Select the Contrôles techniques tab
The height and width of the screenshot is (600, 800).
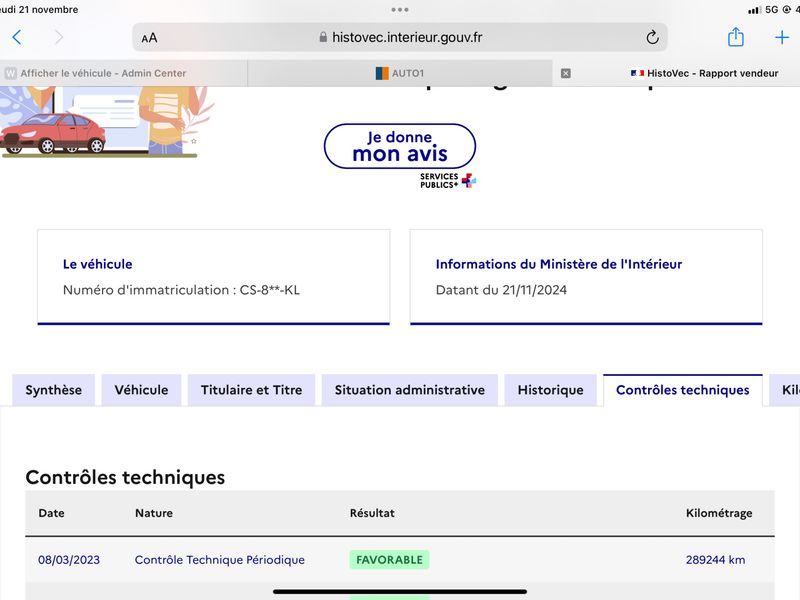(683, 390)
